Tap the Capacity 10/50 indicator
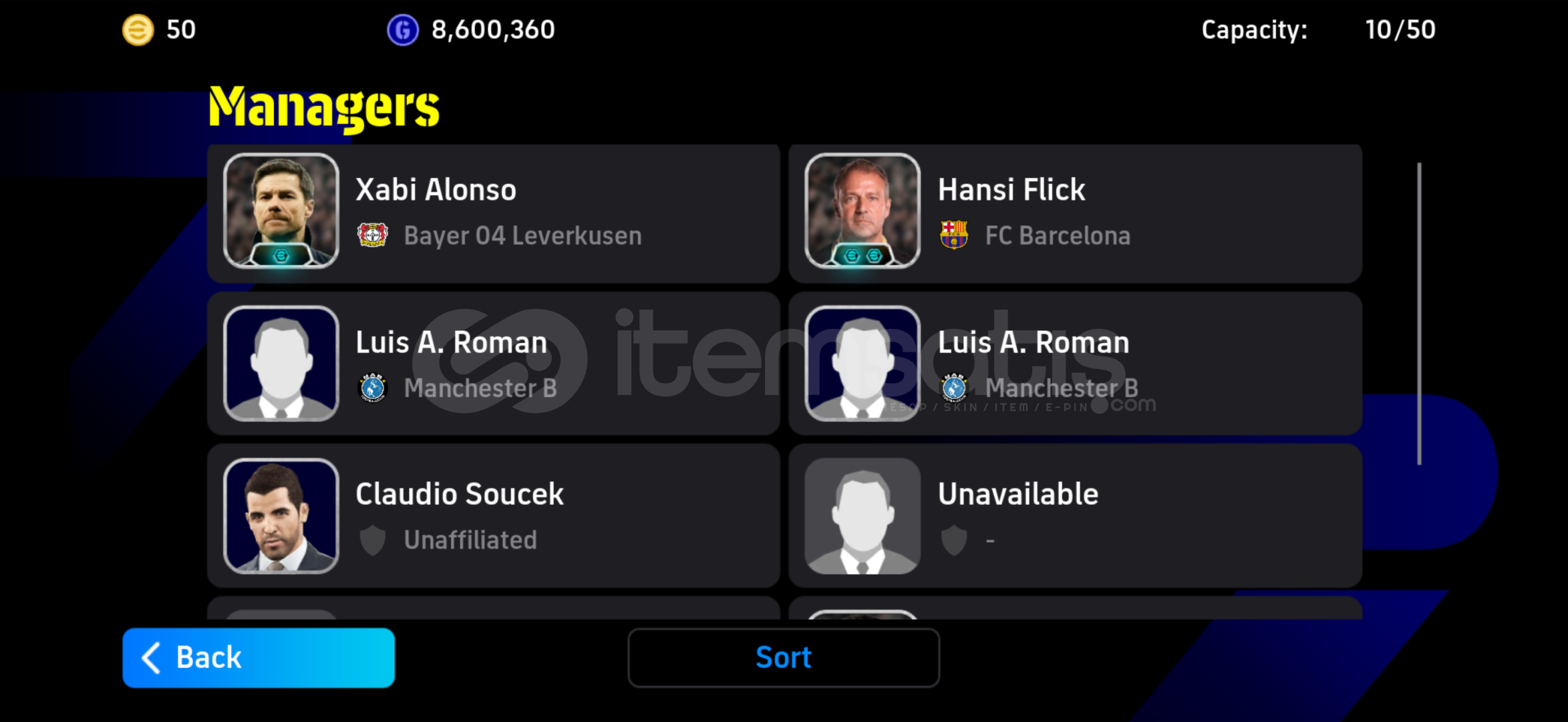This screenshot has width=1568, height=722. 1318,30
